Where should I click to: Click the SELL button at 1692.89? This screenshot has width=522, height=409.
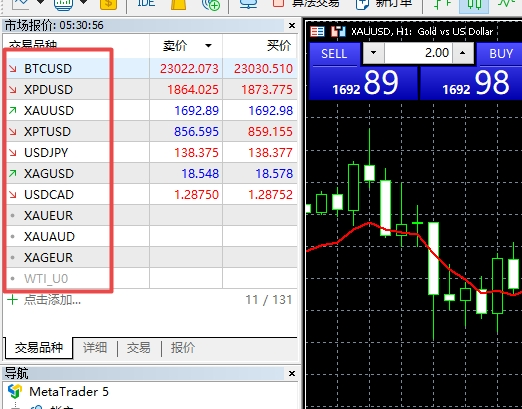click(363, 71)
